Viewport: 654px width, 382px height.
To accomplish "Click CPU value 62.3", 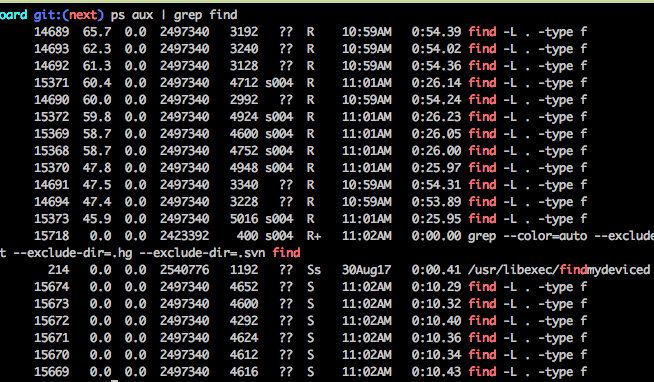I will tap(97, 49).
